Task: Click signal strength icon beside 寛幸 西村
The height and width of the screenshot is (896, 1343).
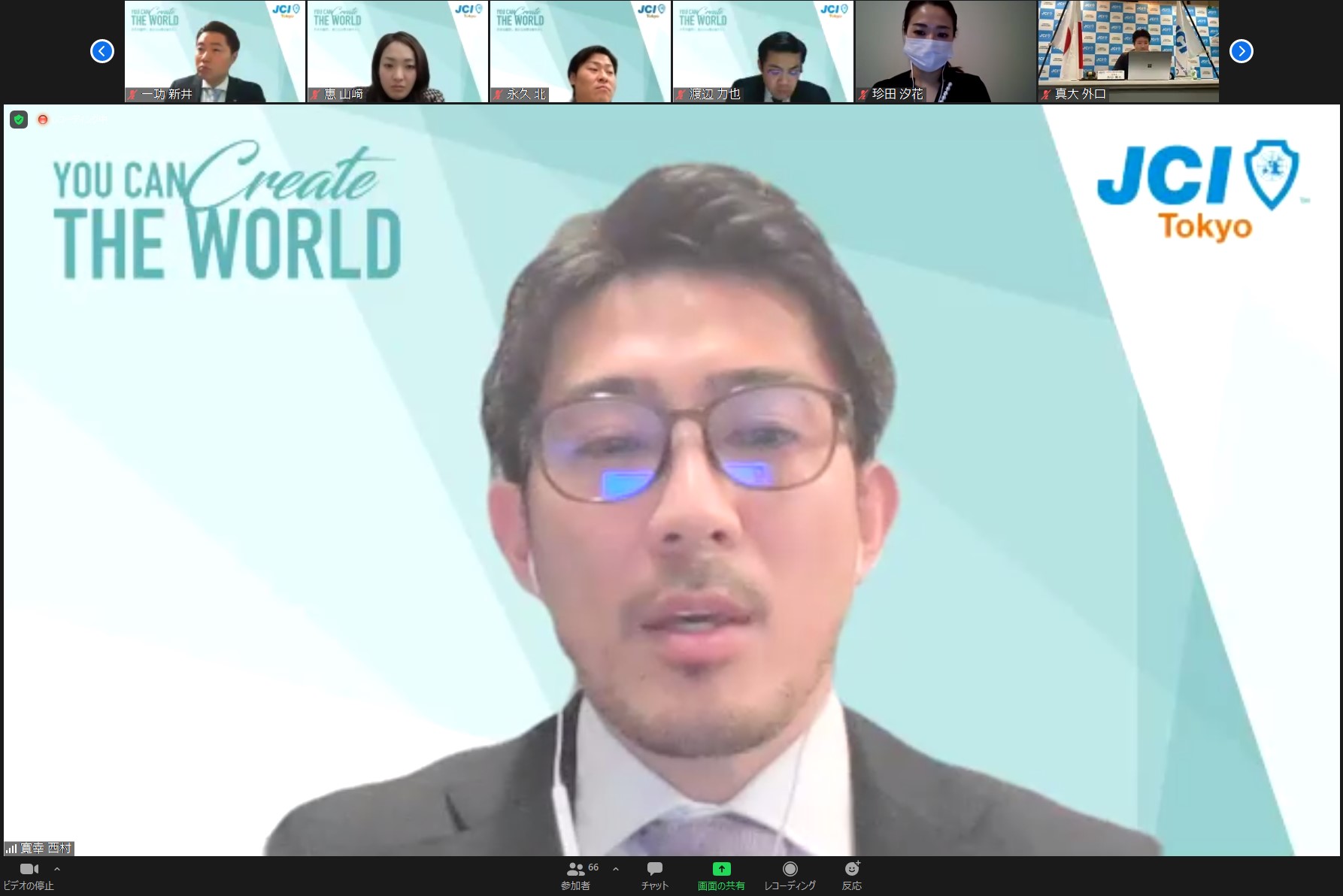Action: pos(11,849)
